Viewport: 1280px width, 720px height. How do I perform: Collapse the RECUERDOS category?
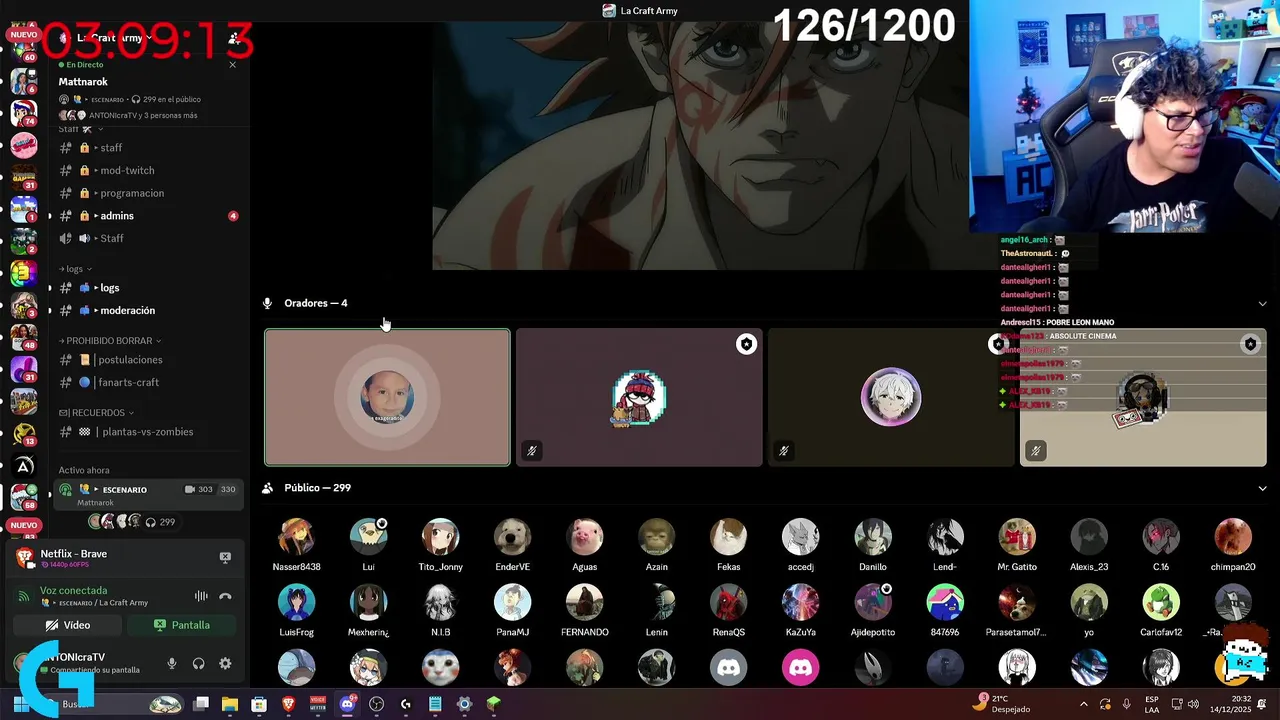pyautogui.click(x=96, y=412)
